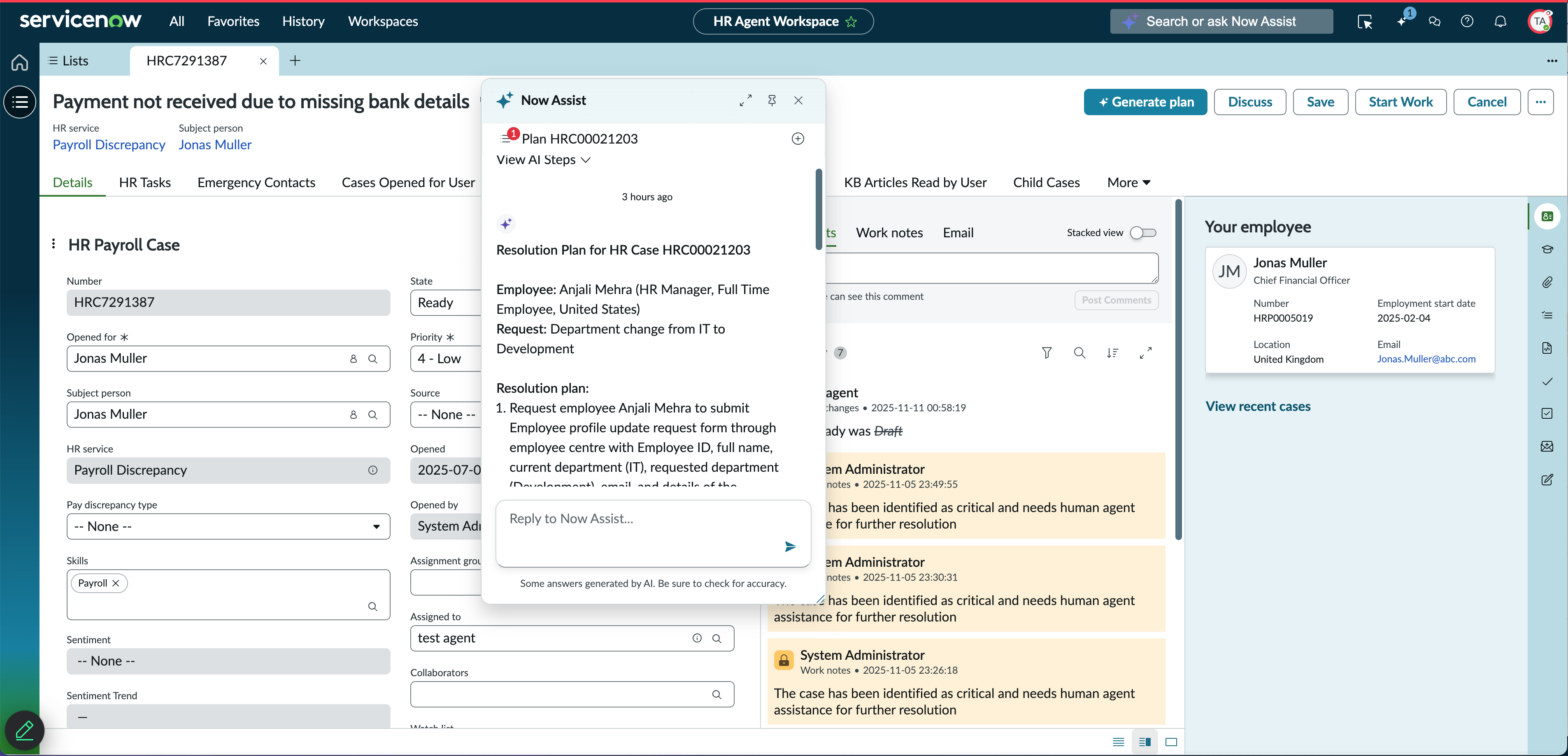Image resolution: width=1568 pixels, height=756 pixels.
Task: Close the Now Assist panel
Action: 798,100
